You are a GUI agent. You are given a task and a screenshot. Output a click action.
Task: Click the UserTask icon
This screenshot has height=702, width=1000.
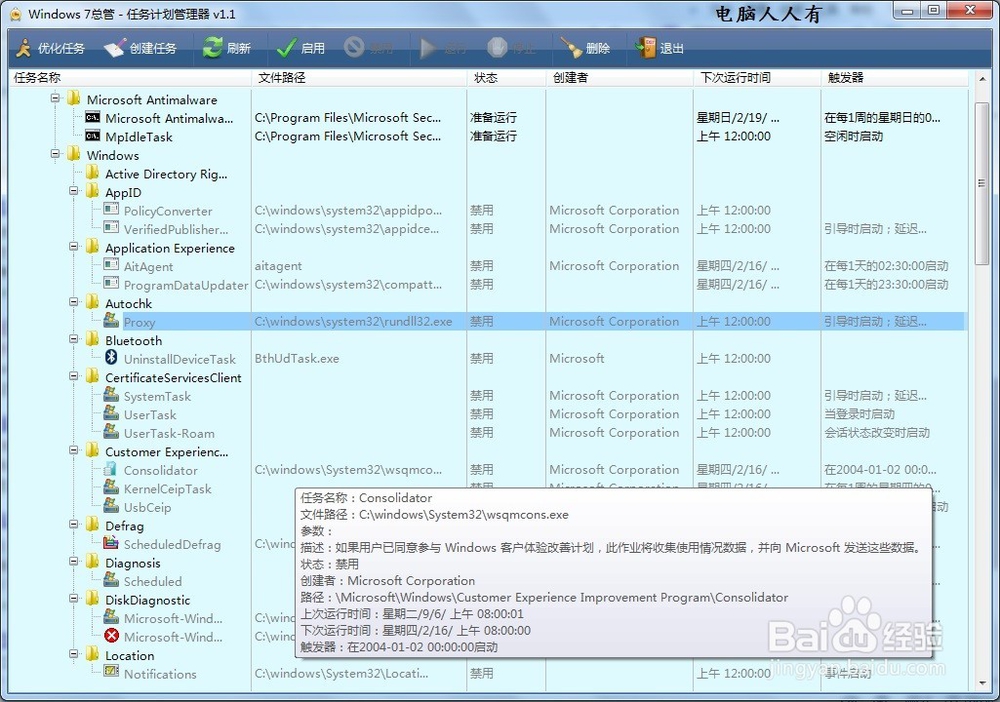(111, 413)
